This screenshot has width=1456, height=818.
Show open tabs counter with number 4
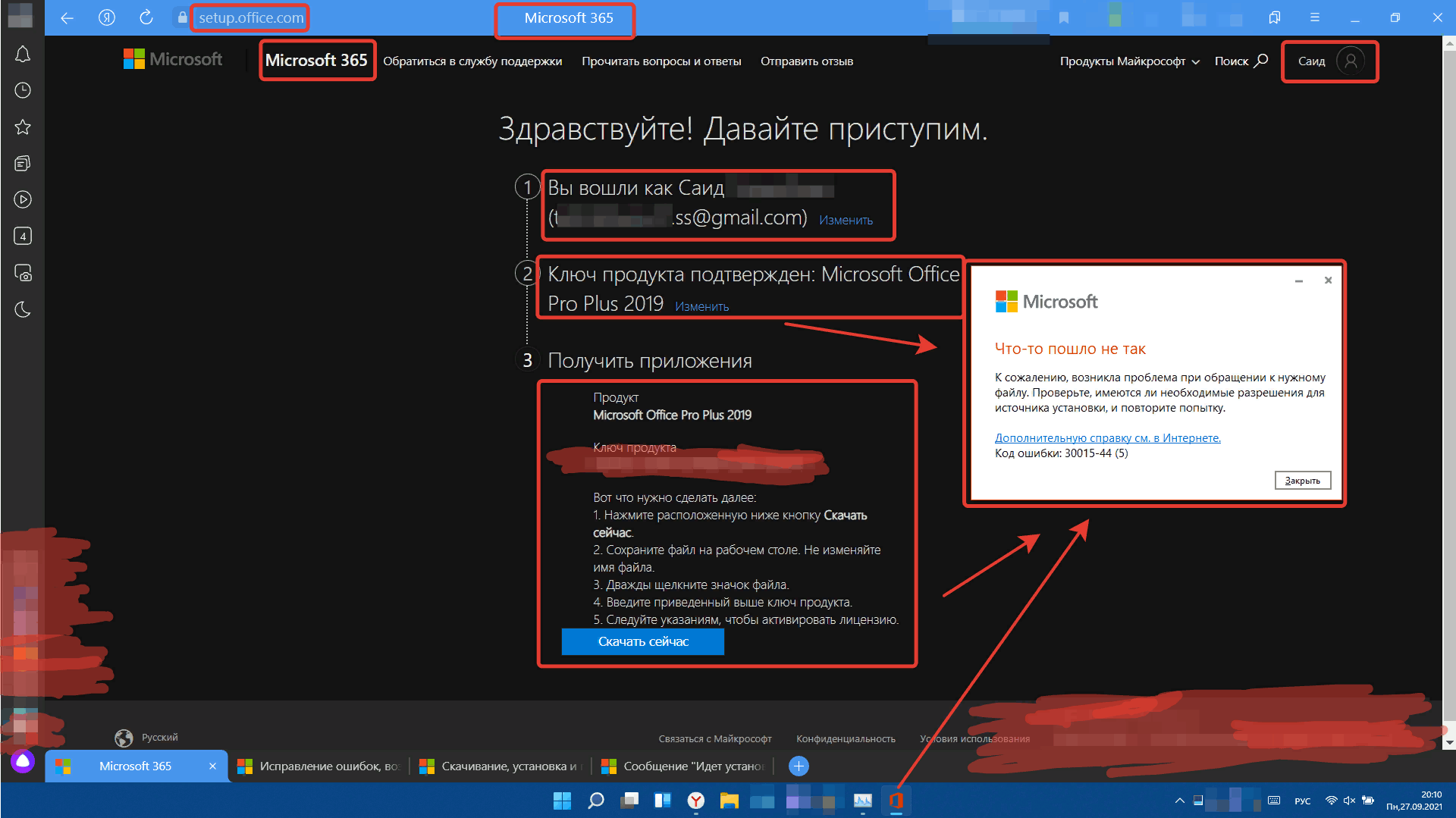click(x=23, y=236)
